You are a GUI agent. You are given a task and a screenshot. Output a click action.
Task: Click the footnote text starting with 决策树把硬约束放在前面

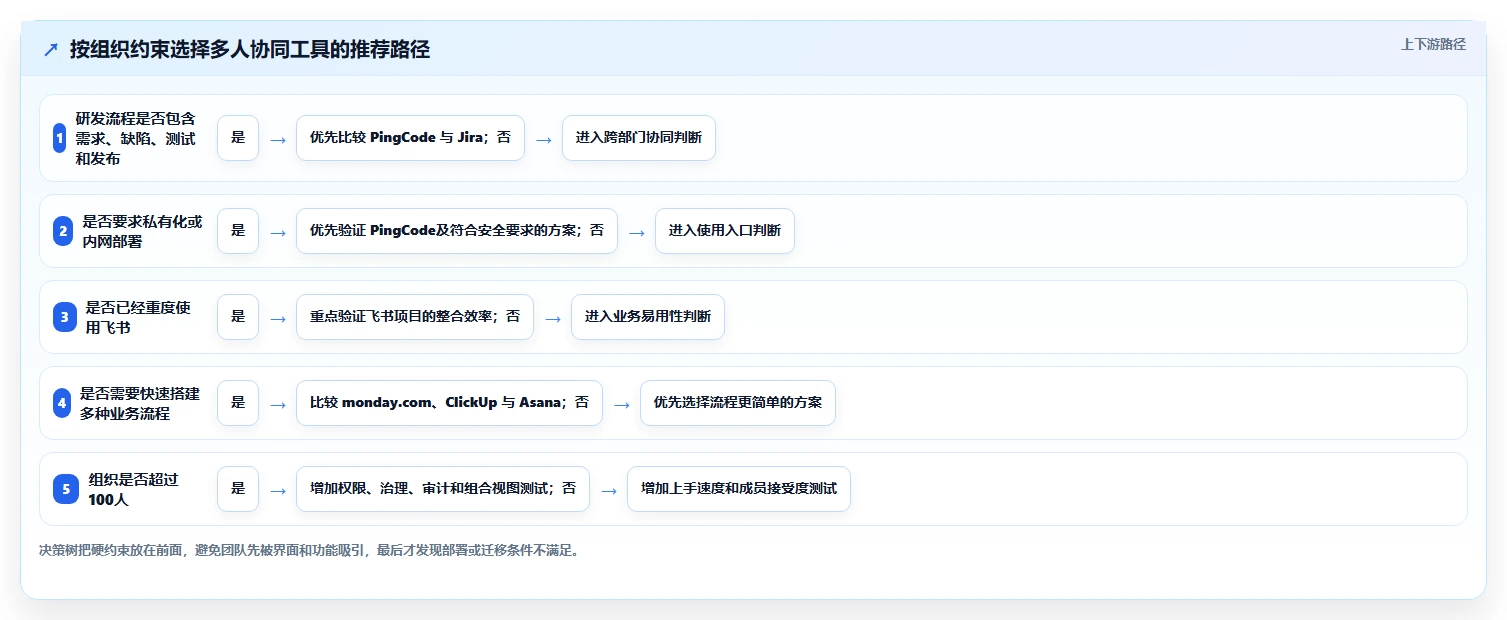pyautogui.click(x=309, y=550)
